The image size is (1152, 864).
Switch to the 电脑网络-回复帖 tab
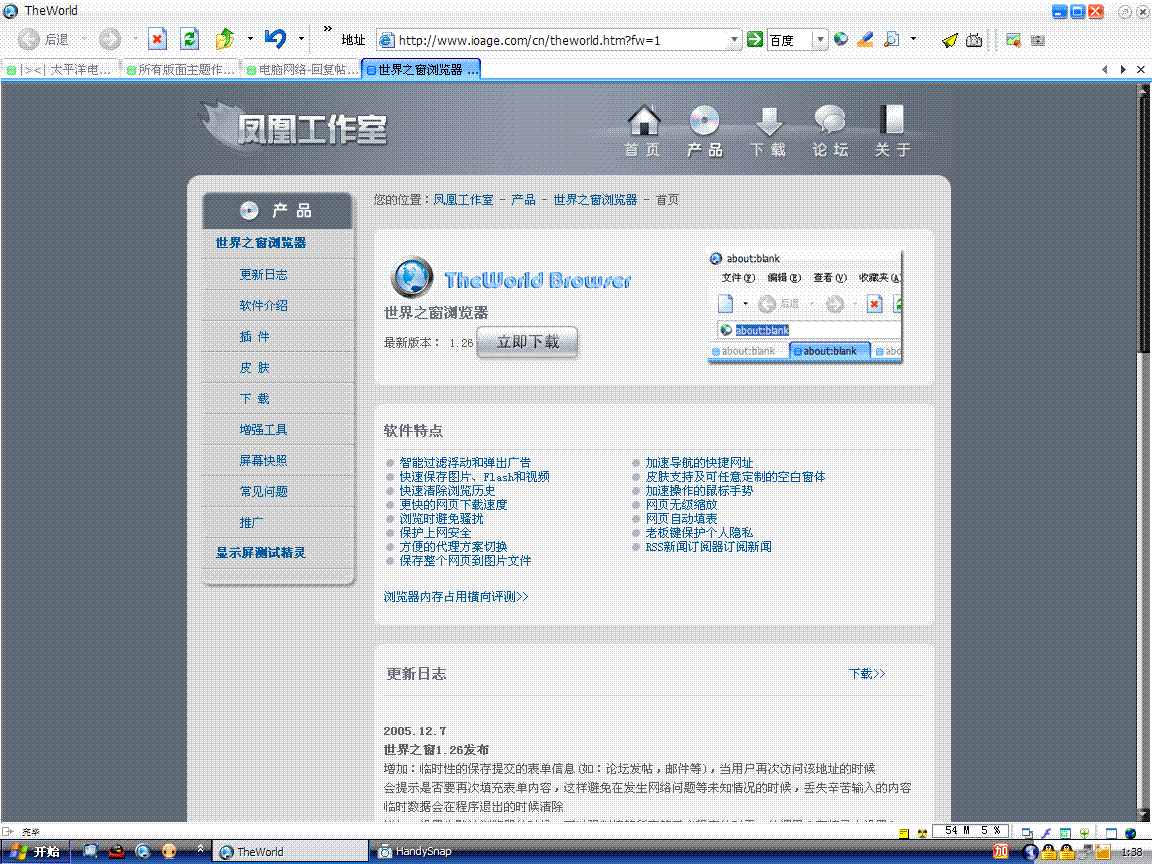point(300,70)
